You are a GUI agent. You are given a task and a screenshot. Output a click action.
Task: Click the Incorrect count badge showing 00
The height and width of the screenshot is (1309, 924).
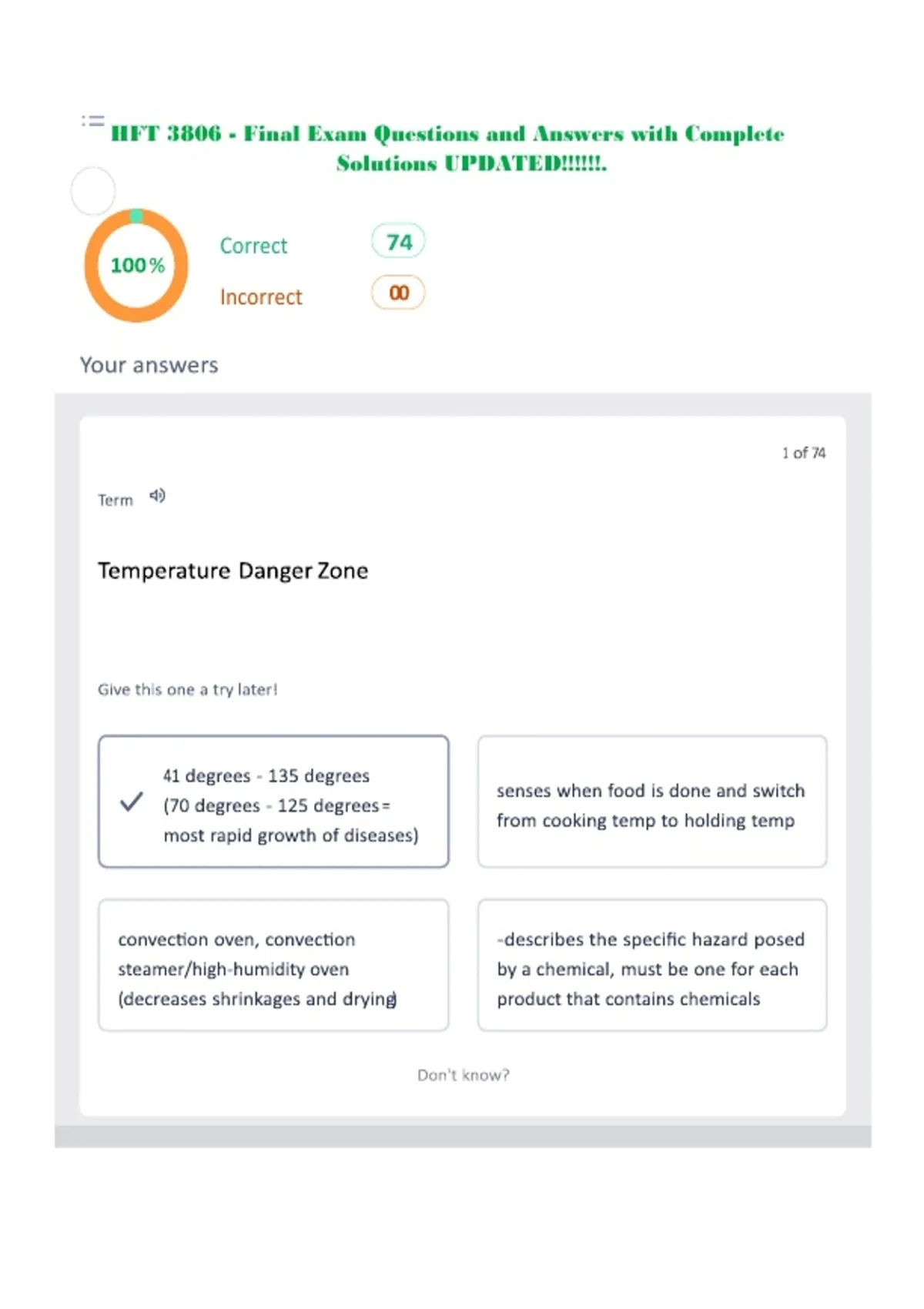click(398, 293)
